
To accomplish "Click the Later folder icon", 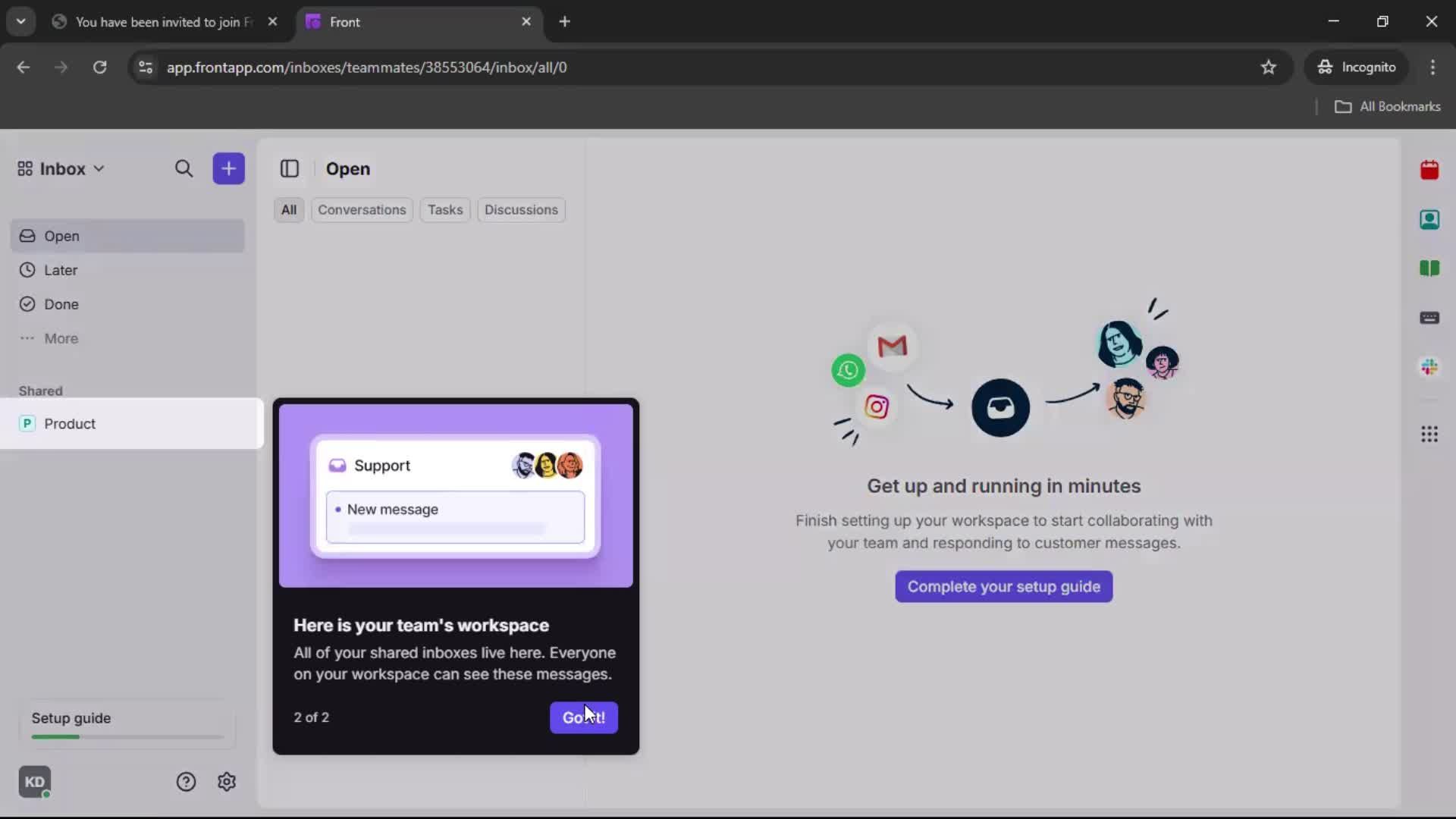I will pyautogui.click(x=27, y=270).
